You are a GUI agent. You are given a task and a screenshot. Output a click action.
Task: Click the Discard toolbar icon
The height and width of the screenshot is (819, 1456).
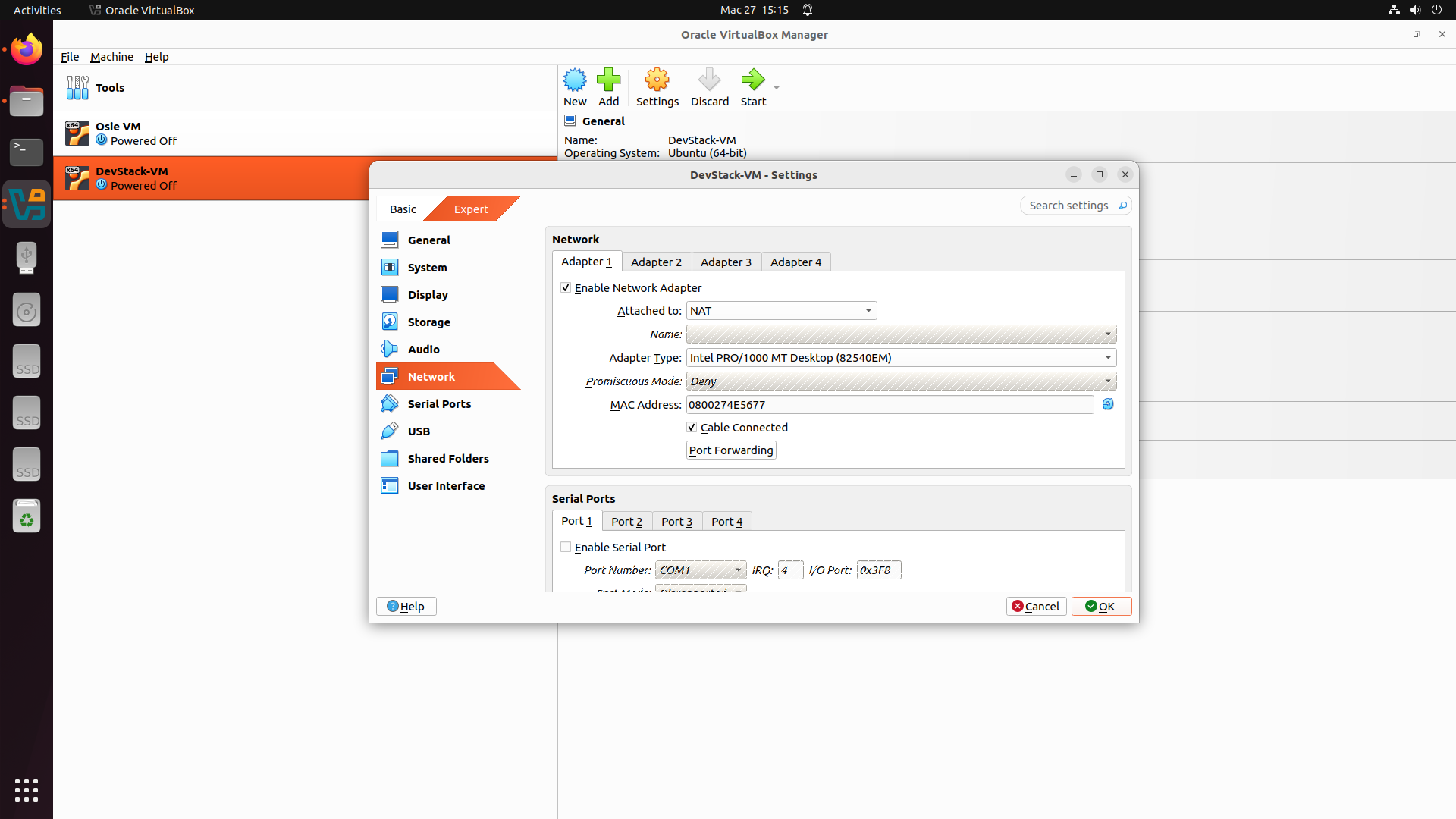[709, 80]
